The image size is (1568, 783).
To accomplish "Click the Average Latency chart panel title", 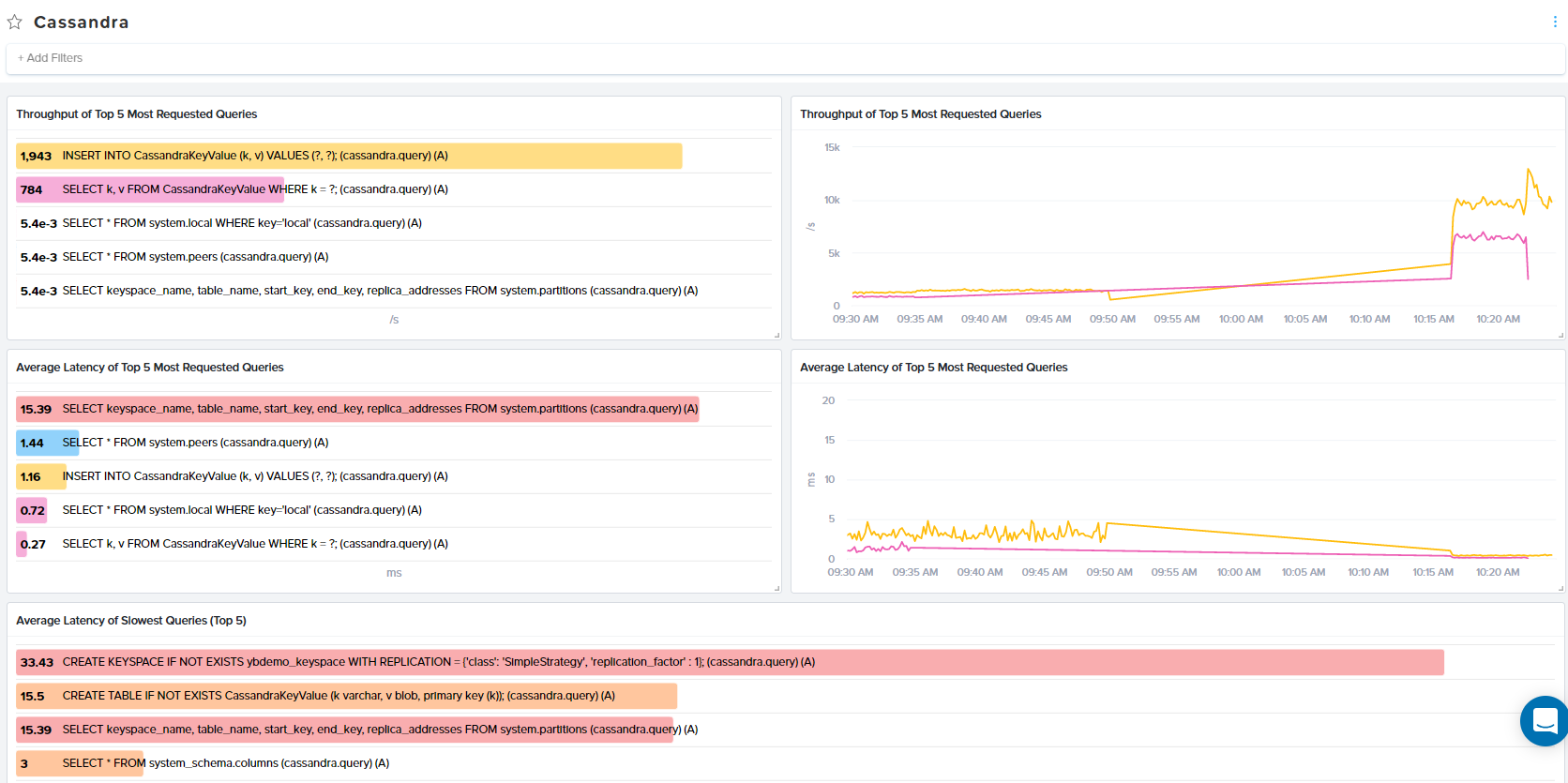I will tap(934, 368).
